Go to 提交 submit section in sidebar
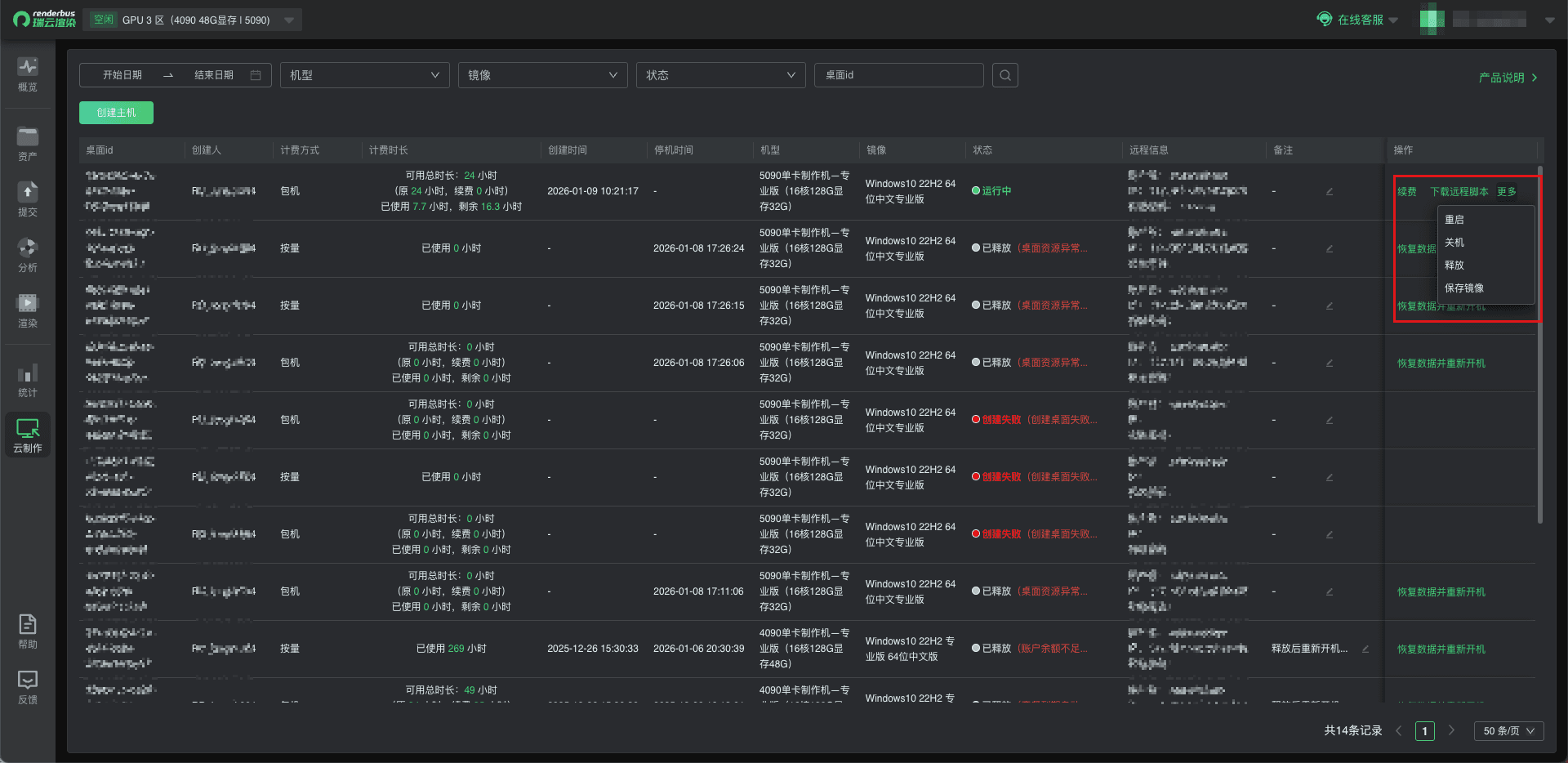Image resolution: width=1568 pixels, height=763 pixels. (28, 199)
